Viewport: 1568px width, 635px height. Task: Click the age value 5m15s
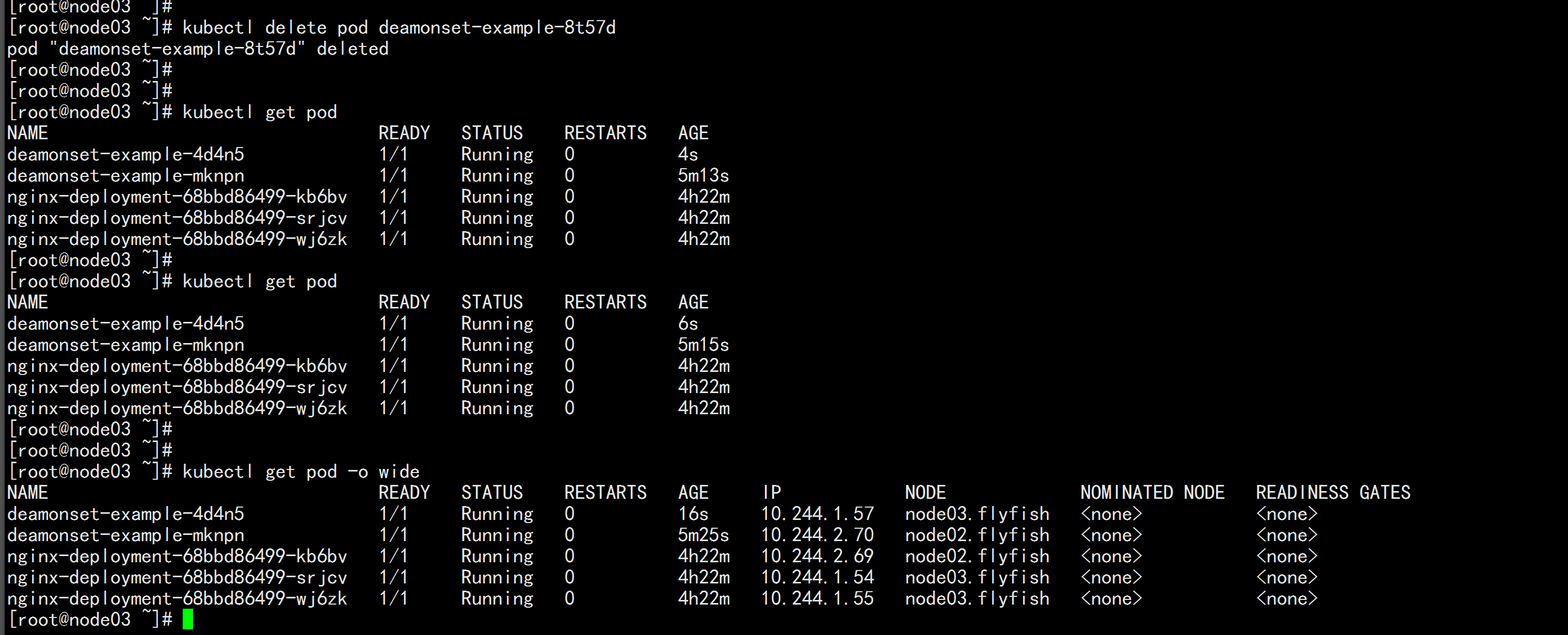(703, 345)
